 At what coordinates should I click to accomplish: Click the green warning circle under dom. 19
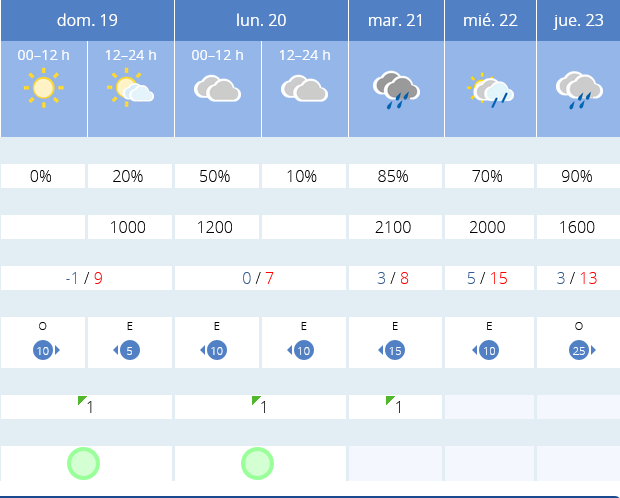point(83,464)
